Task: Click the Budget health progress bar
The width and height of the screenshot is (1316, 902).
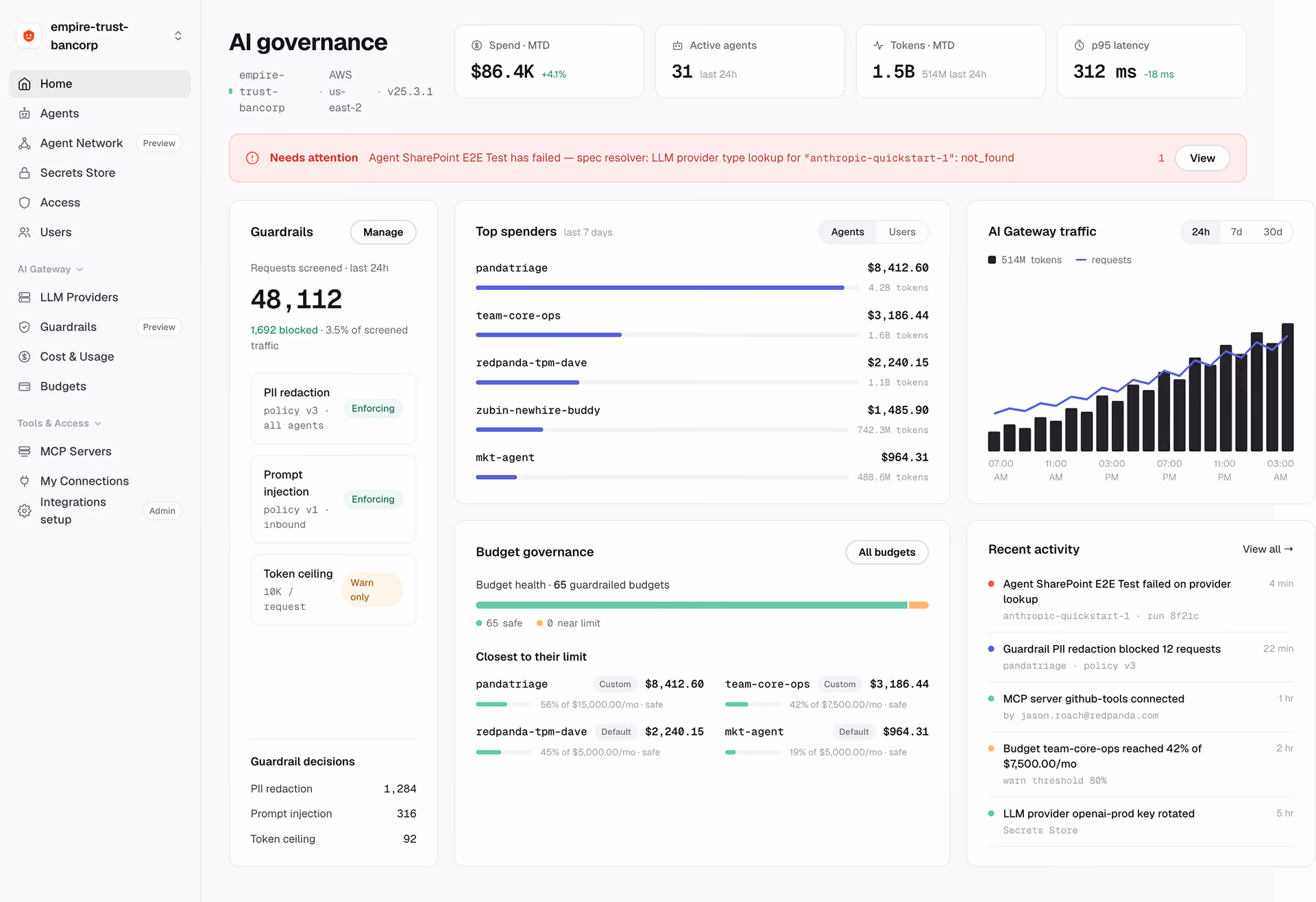Action: click(x=702, y=605)
